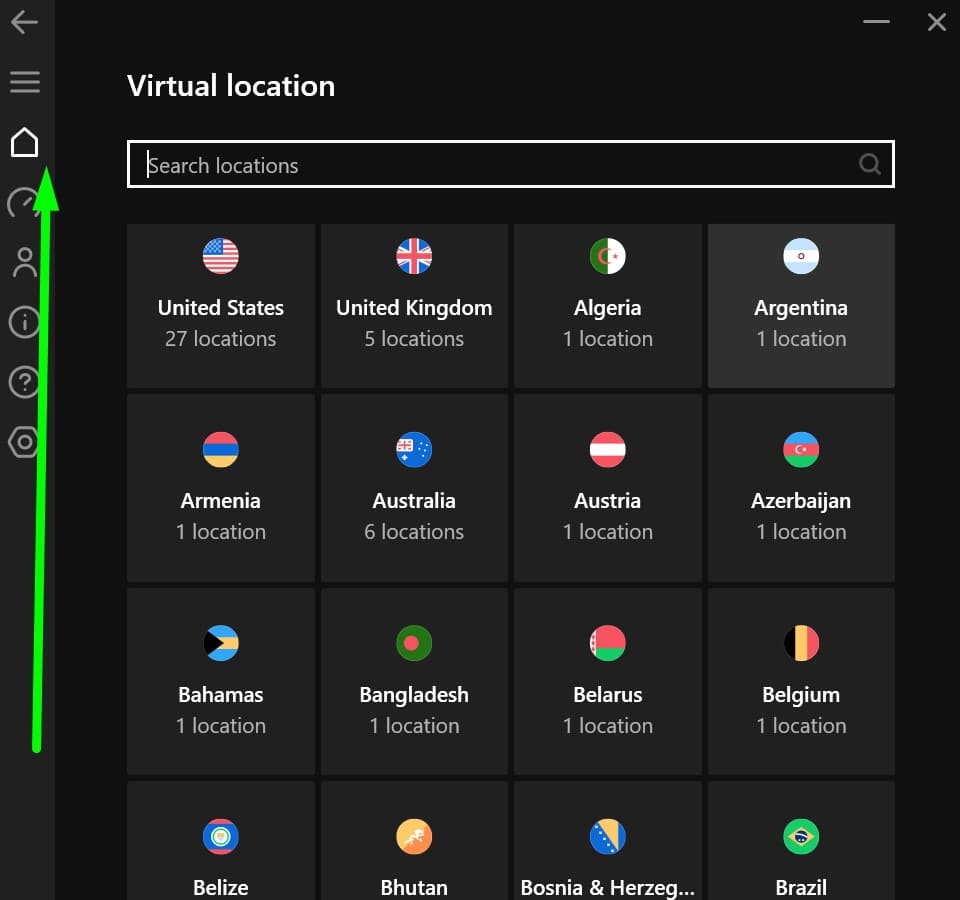960x900 pixels.
Task: Click the '6 locations' text
Action: coord(414,532)
